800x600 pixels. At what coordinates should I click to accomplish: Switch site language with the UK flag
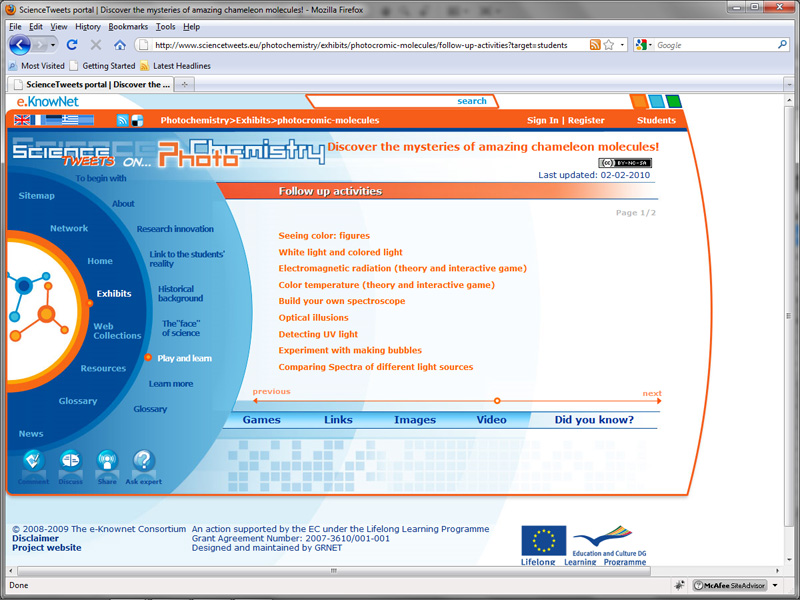coord(22,120)
